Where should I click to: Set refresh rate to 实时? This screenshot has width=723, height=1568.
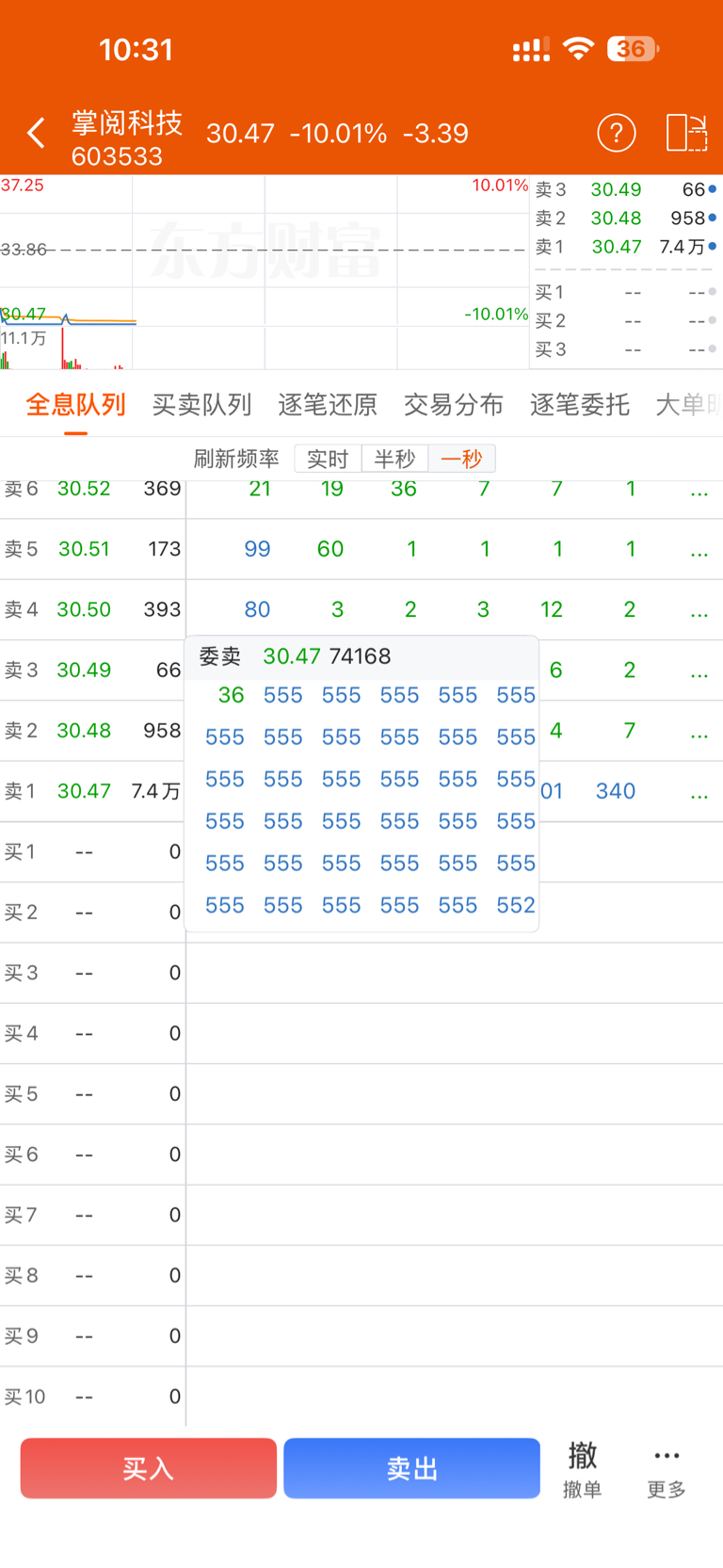(328, 459)
